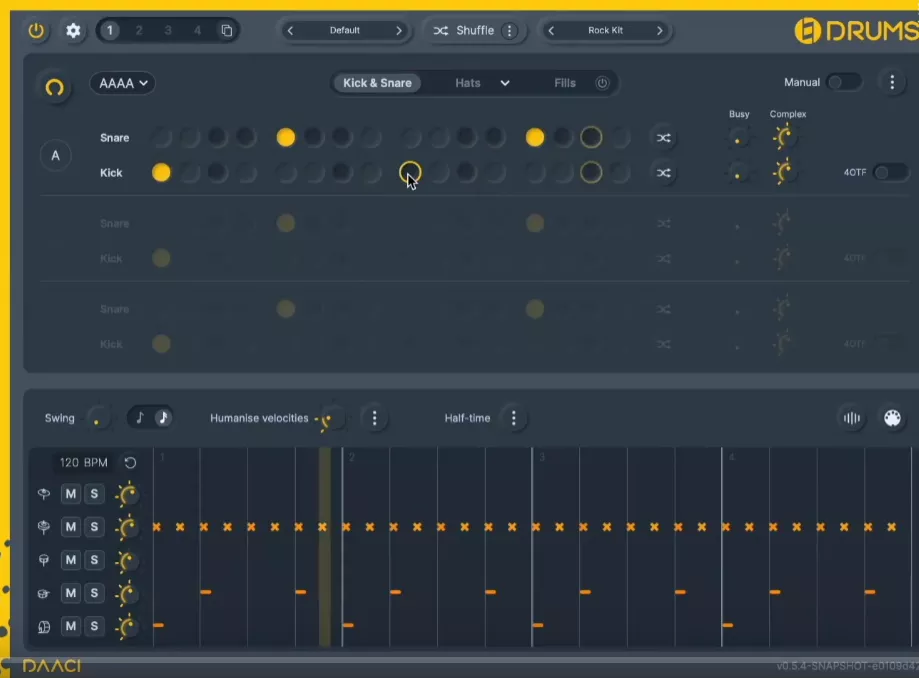Adjust the Kick Busy knob
919x678 pixels.
pyautogui.click(x=737, y=173)
